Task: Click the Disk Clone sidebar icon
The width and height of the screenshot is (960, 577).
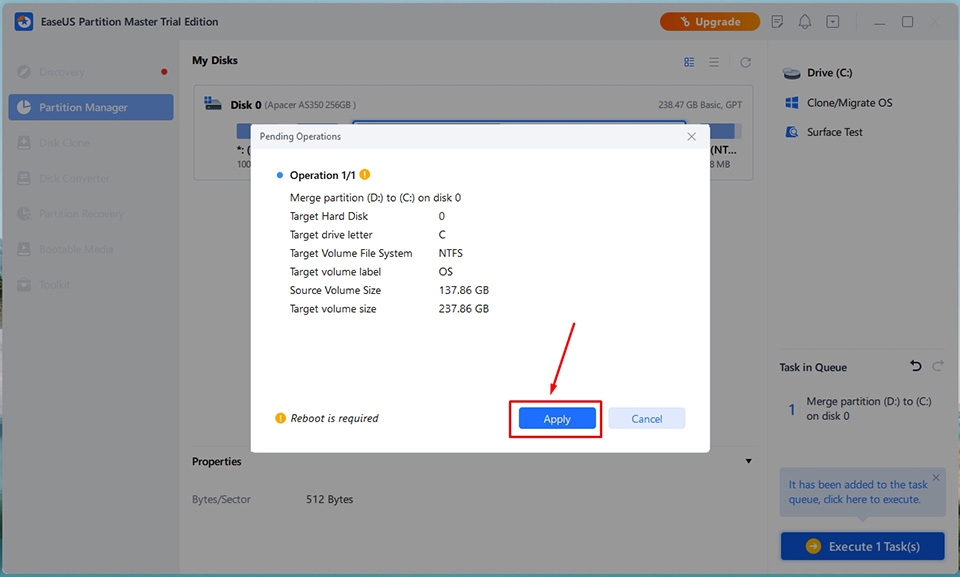Action: click(x=24, y=143)
